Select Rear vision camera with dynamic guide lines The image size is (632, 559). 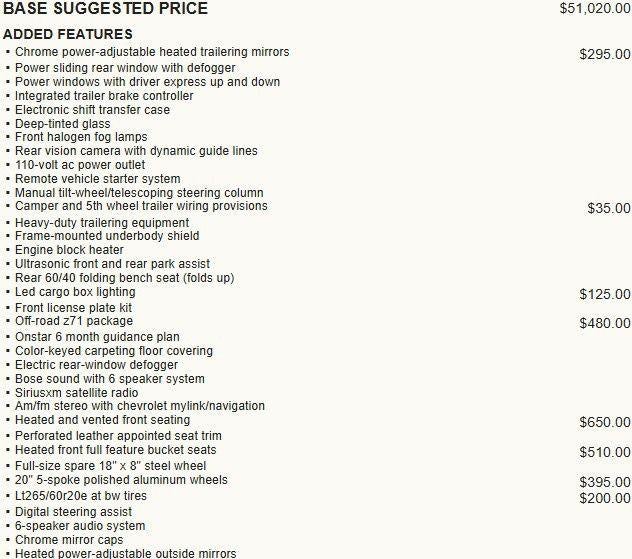pos(136,151)
